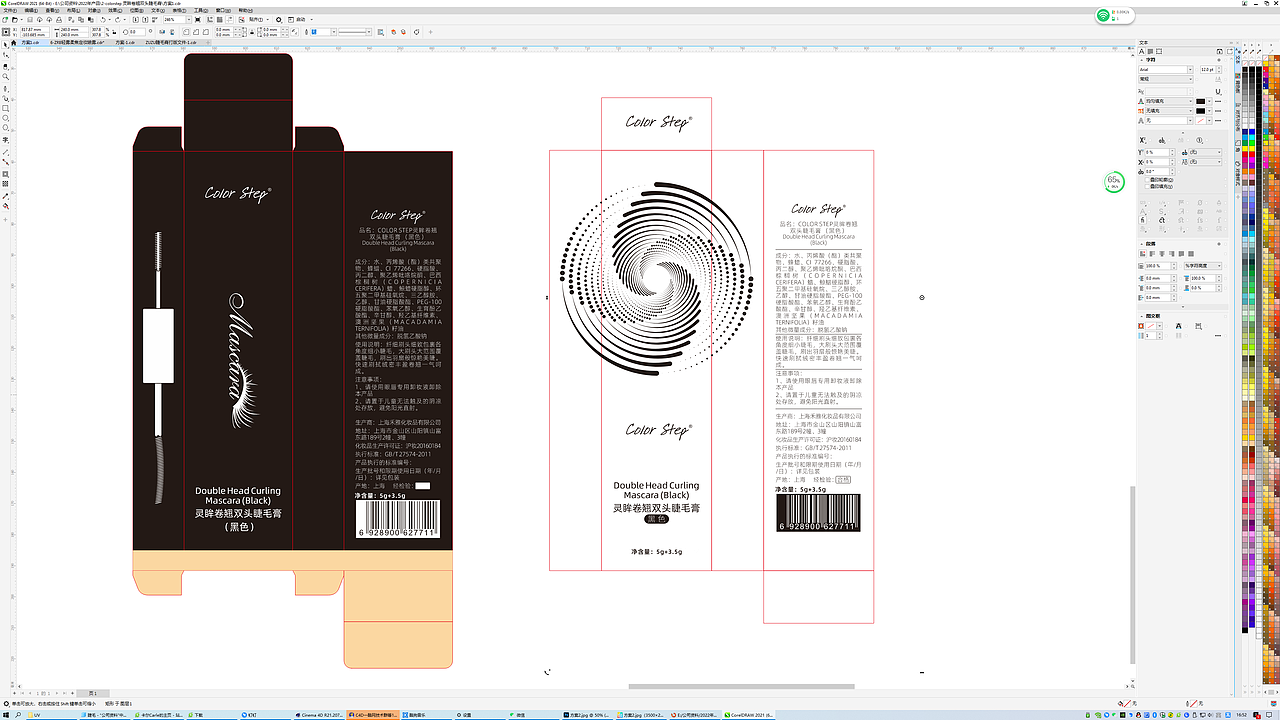
Task: Open the 无填充 background fill dropdown
Action: pyautogui.click(x=1190, y=111)
